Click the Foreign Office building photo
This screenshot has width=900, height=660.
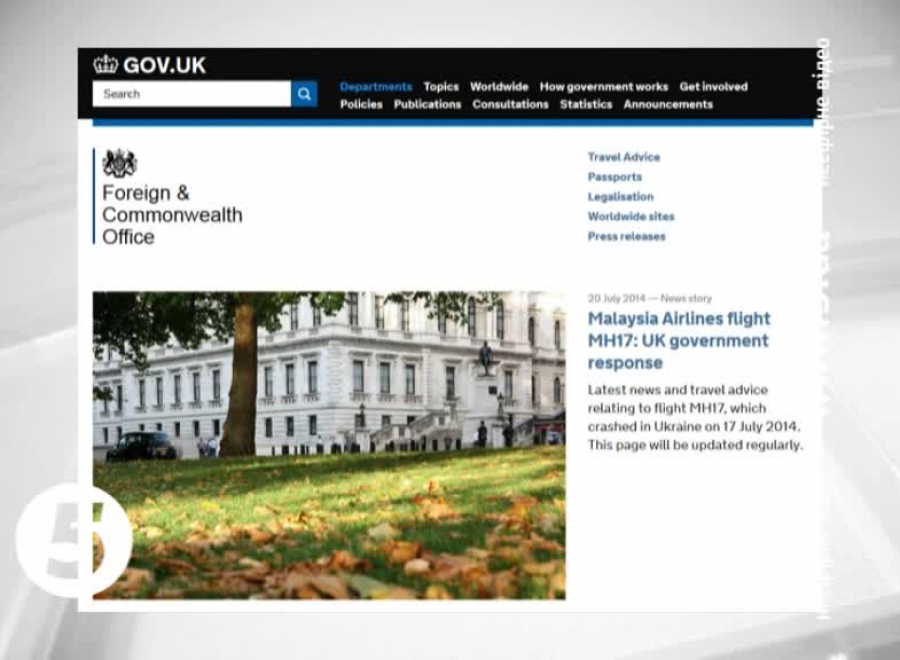pyautogui.click(x=329, y=445)
